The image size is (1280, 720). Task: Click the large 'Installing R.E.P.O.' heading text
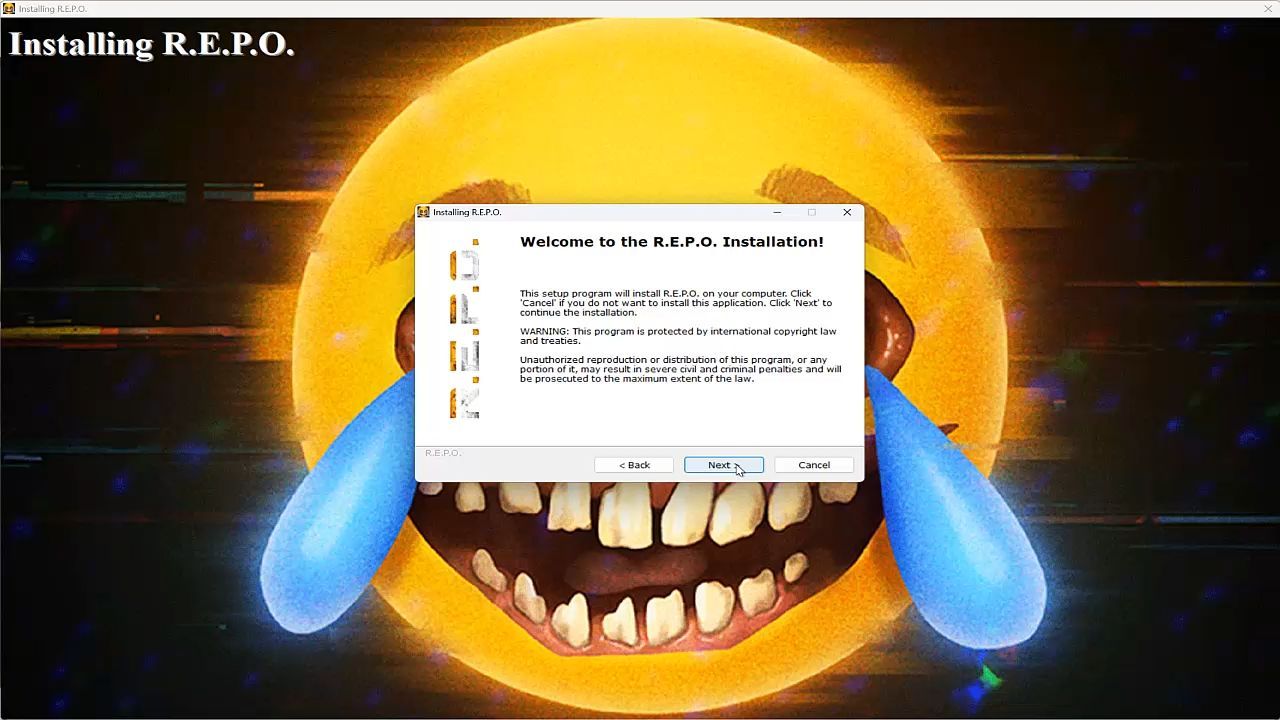[x=152, y=44]
